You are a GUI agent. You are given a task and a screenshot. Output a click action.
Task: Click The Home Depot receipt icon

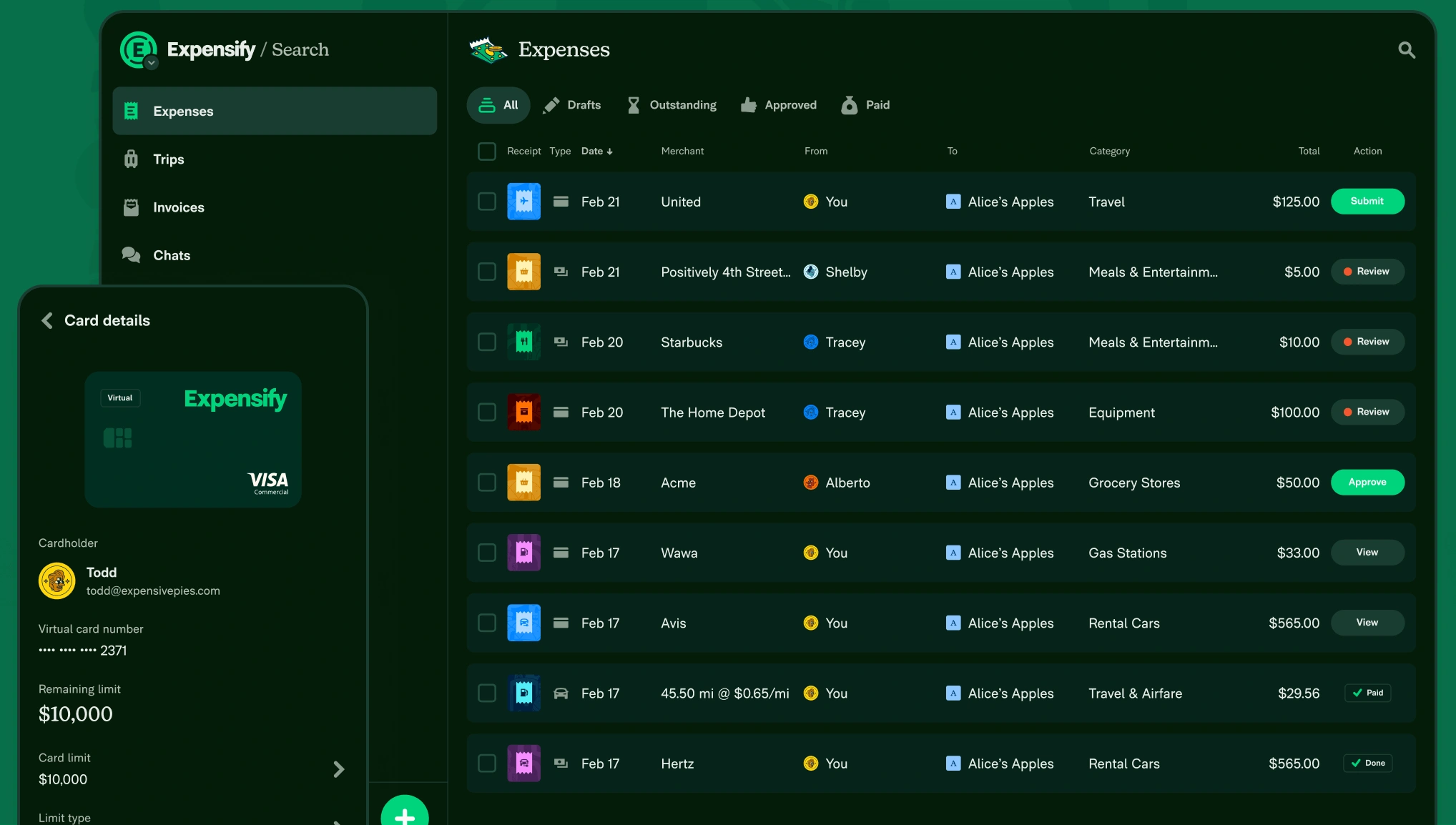click(x=523, y=412)
